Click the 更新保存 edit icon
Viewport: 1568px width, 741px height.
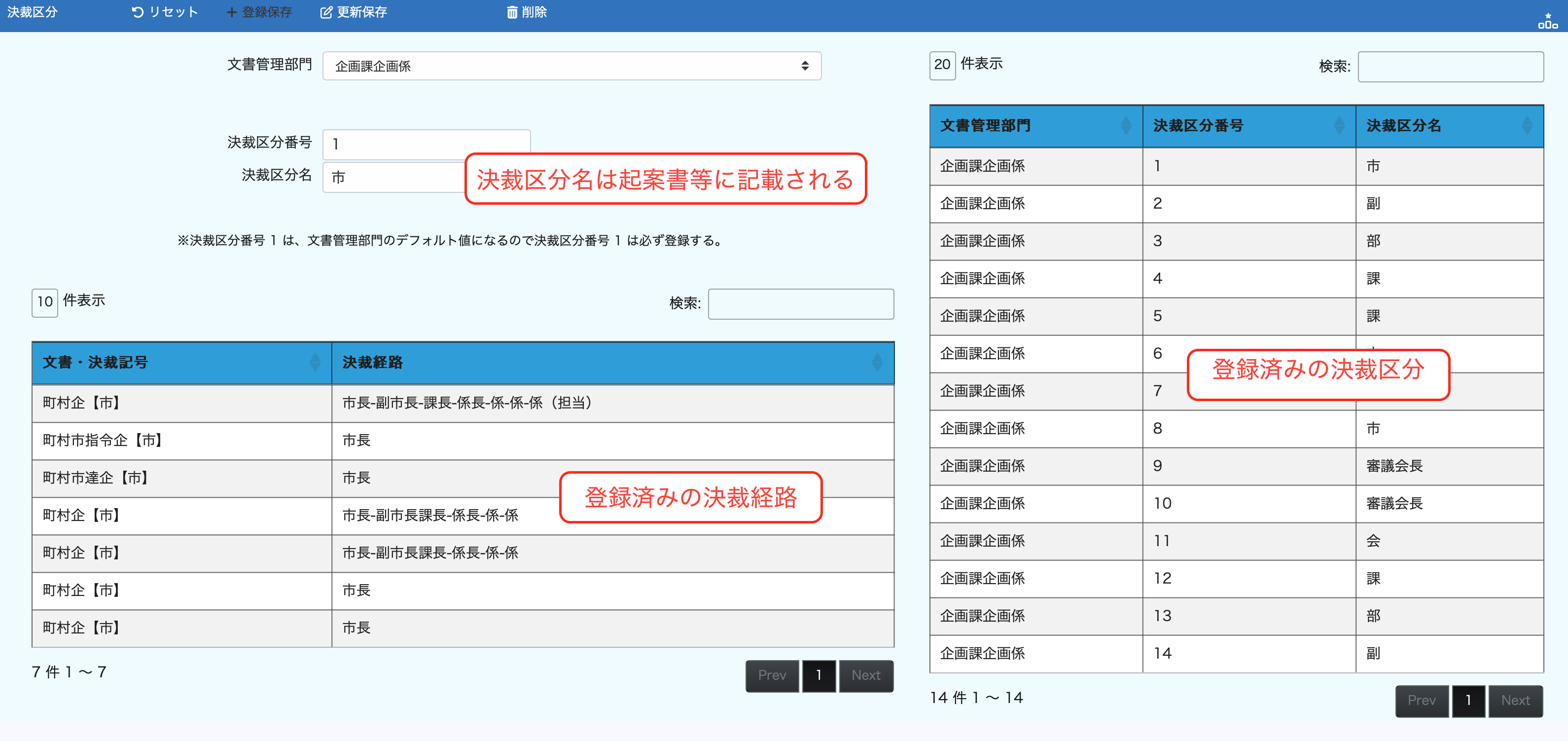(326, 12)
